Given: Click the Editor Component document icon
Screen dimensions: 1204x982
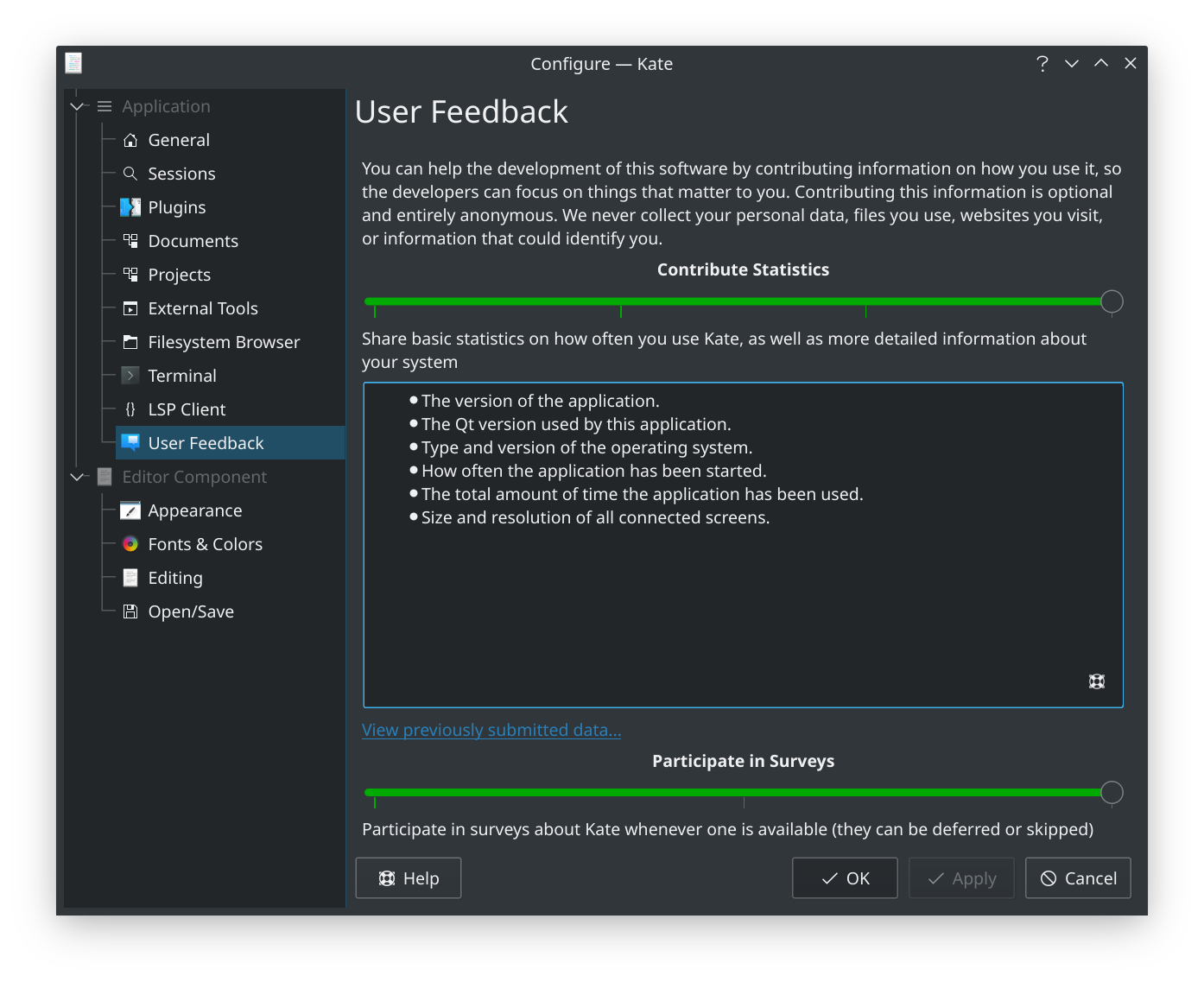Looking at the screenshot, I should point(105,477).
